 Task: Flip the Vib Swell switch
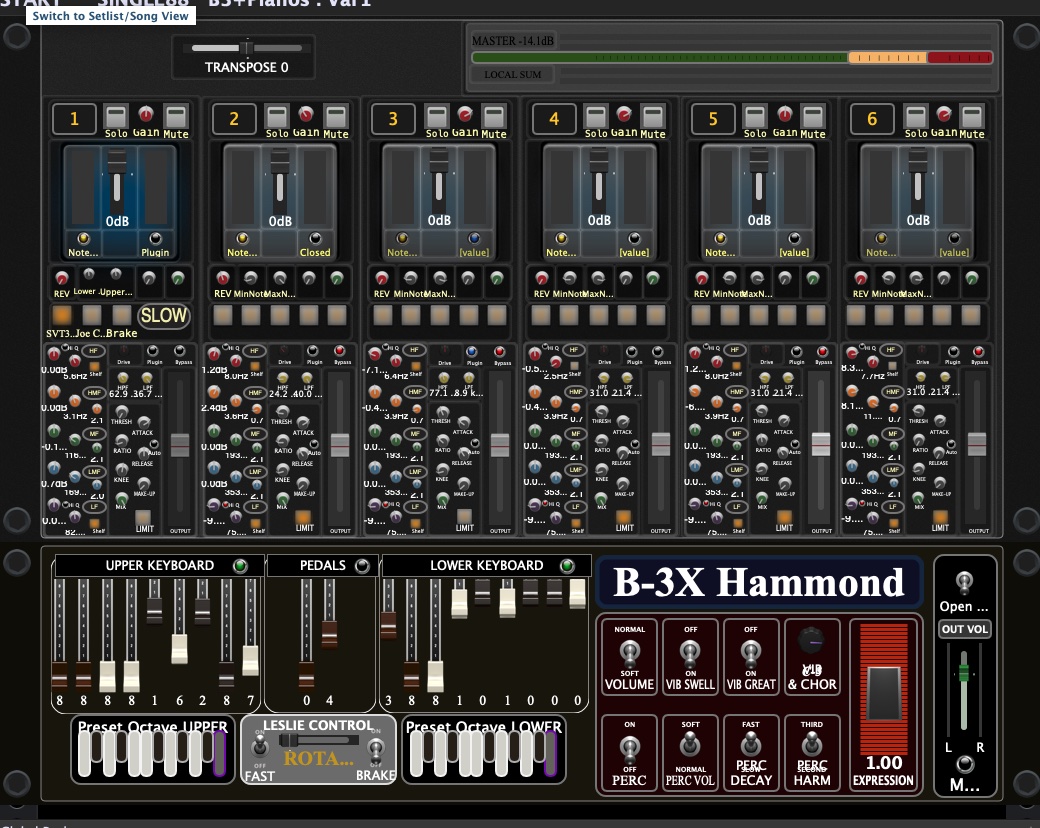[x=690, y=653]
